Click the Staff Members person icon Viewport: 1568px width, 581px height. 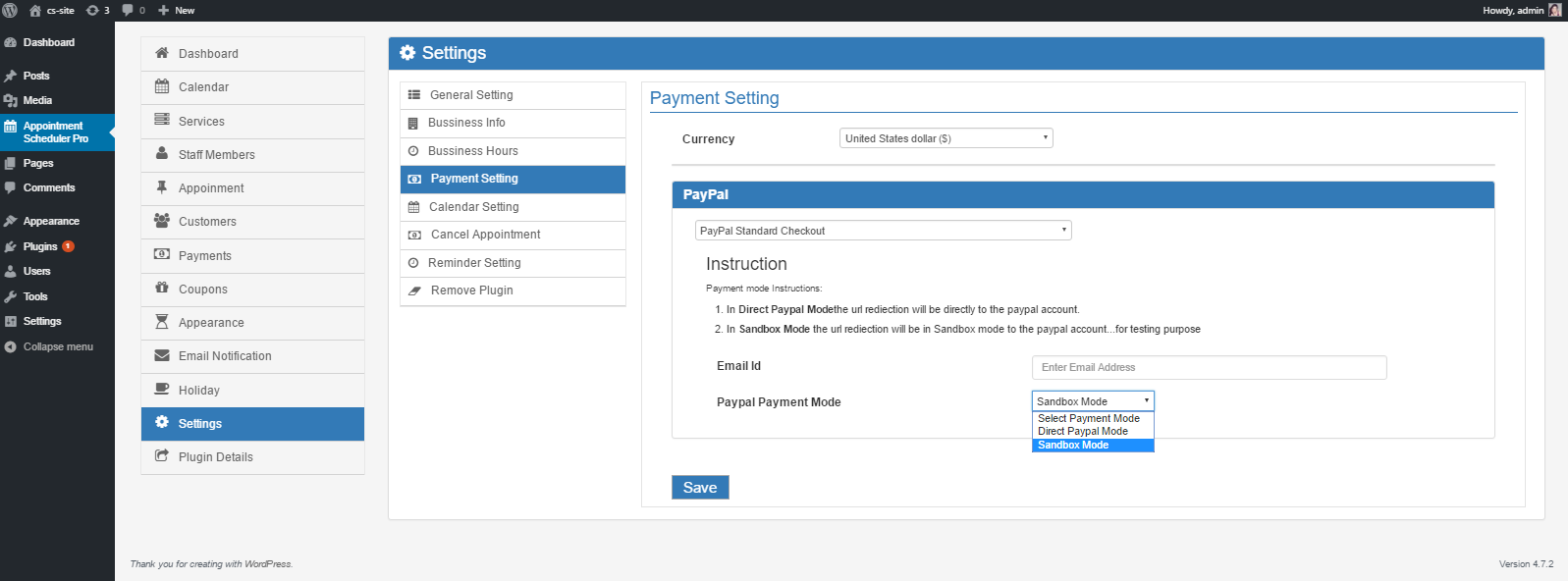[162, 154]
